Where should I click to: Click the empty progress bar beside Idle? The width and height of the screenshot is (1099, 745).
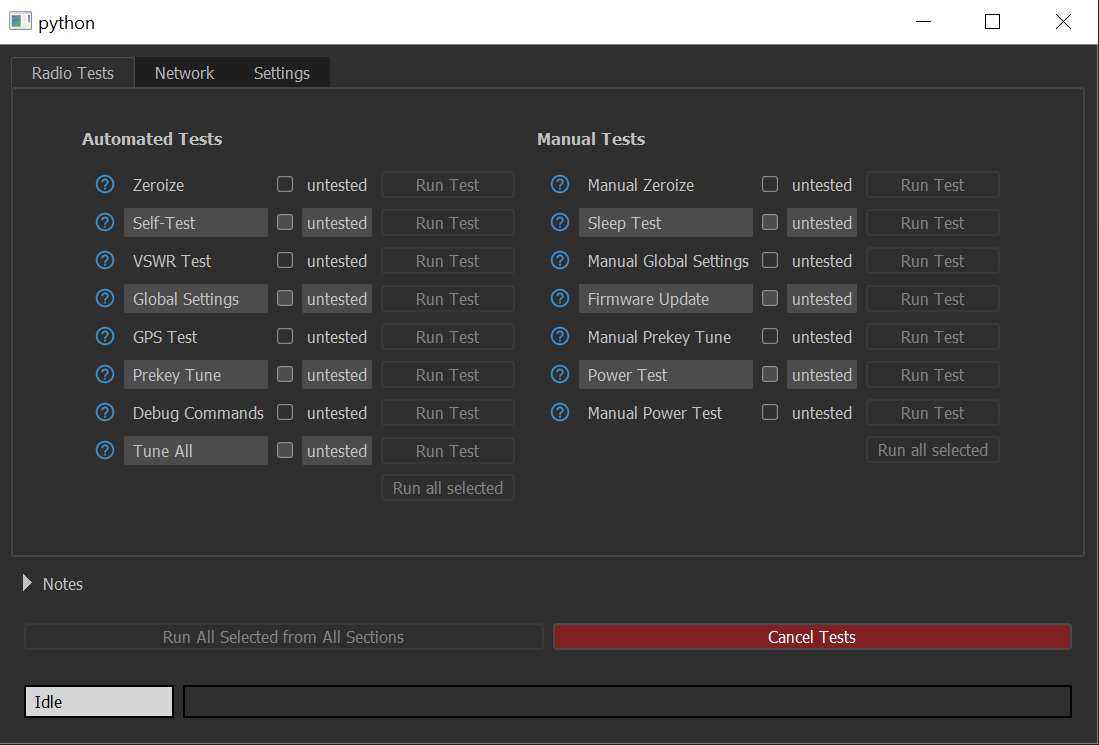click(627, 702)
